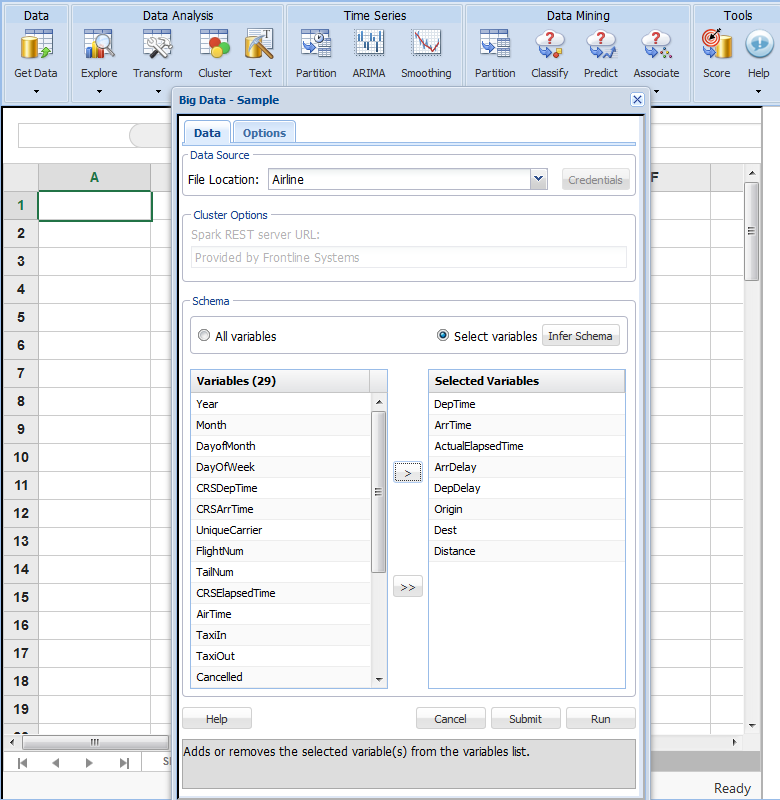Click the Run button
Image resolution: width=780 pixels, height=800 pixels.
600,718
